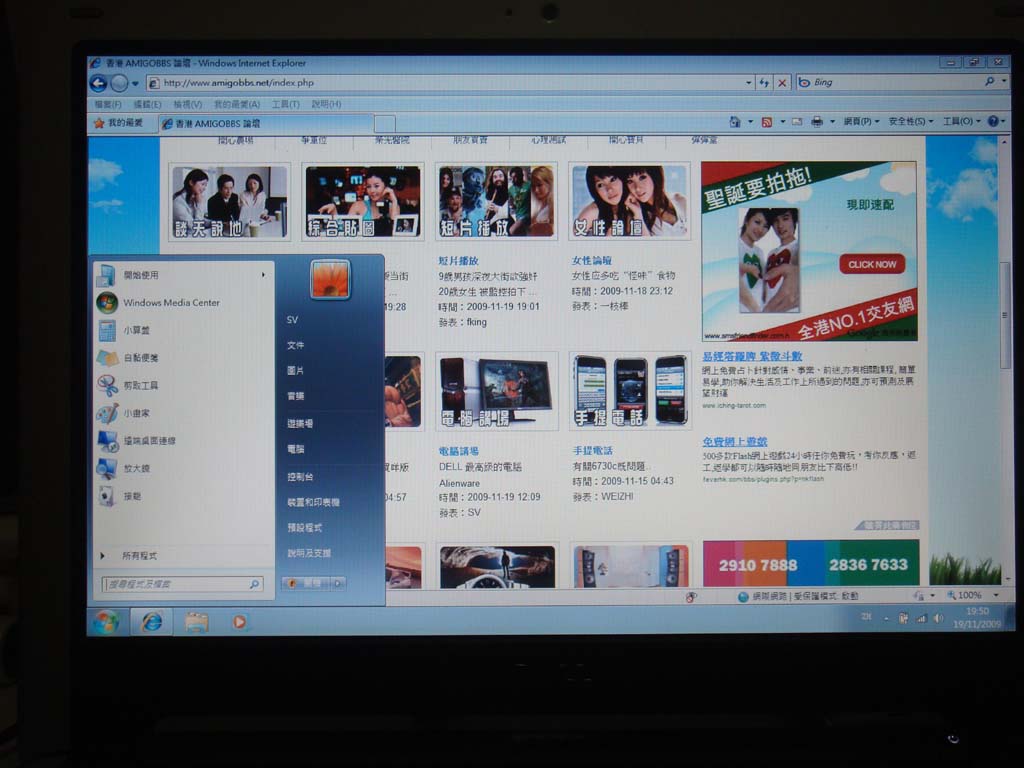Open Windows Media Center from Start menu

(170, 303)
